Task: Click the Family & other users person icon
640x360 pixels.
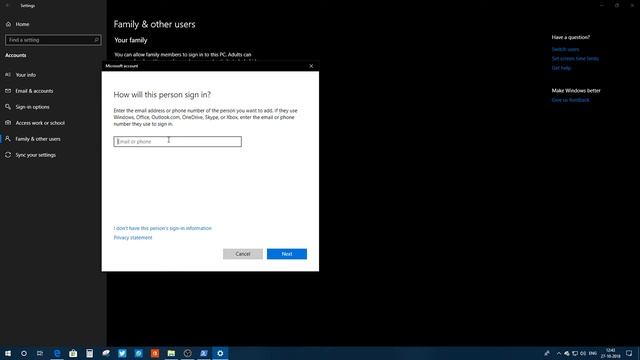Action: coord(8,139)
